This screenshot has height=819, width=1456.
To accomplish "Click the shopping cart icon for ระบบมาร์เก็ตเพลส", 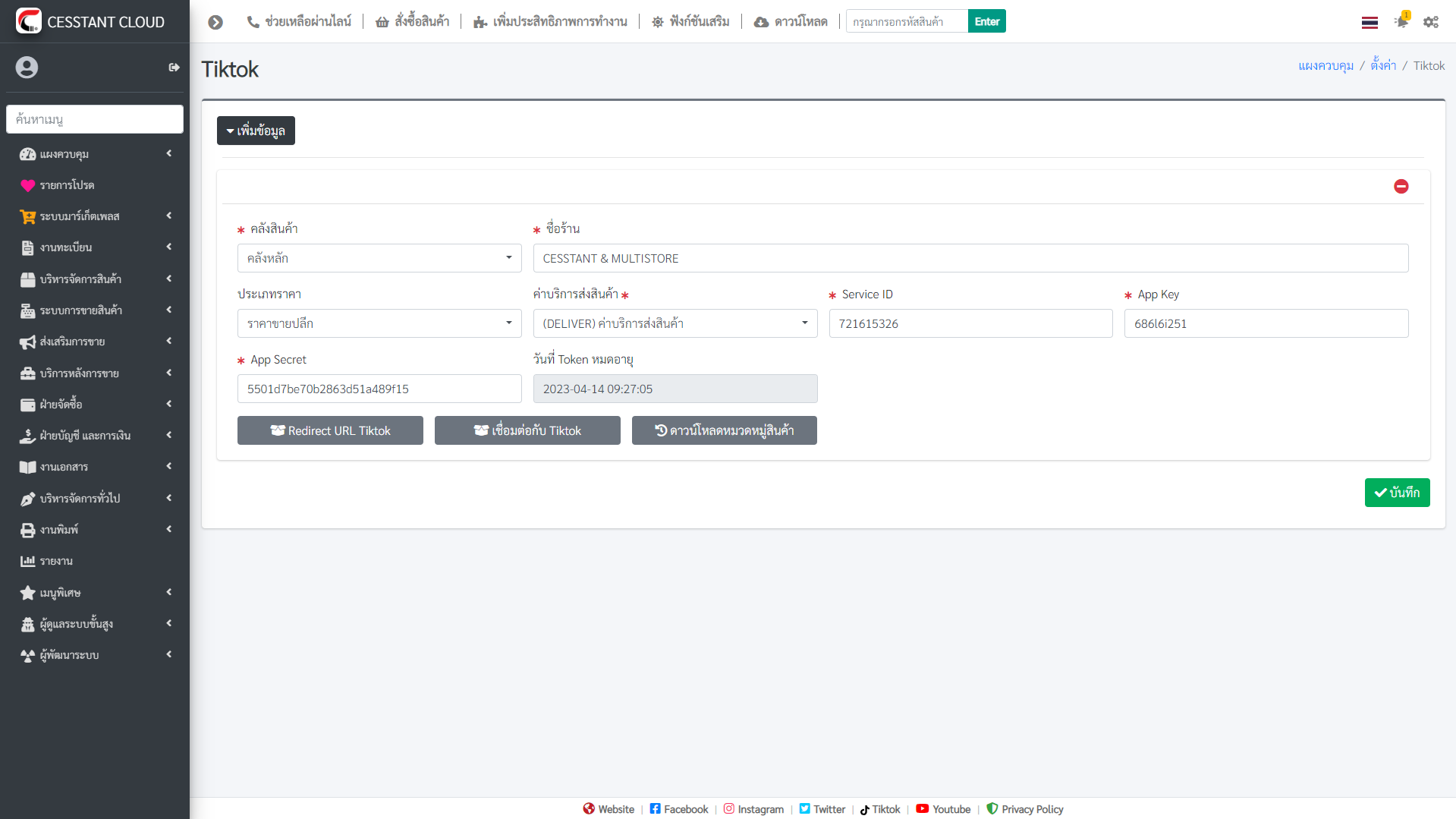I will 27,216.
